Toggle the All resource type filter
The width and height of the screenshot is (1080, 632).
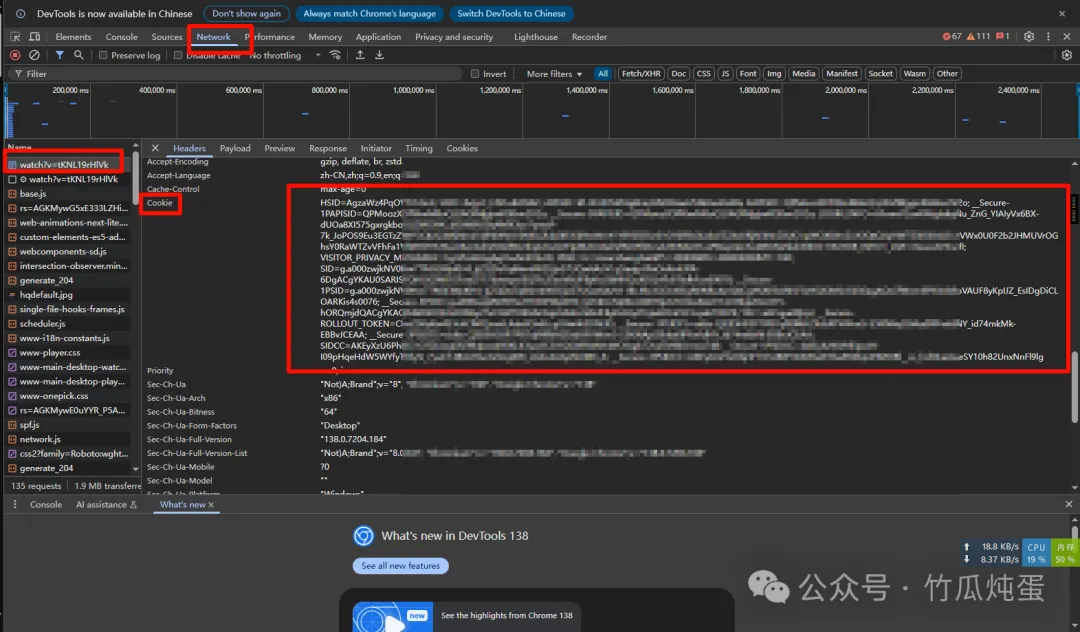tap(603, 74)
